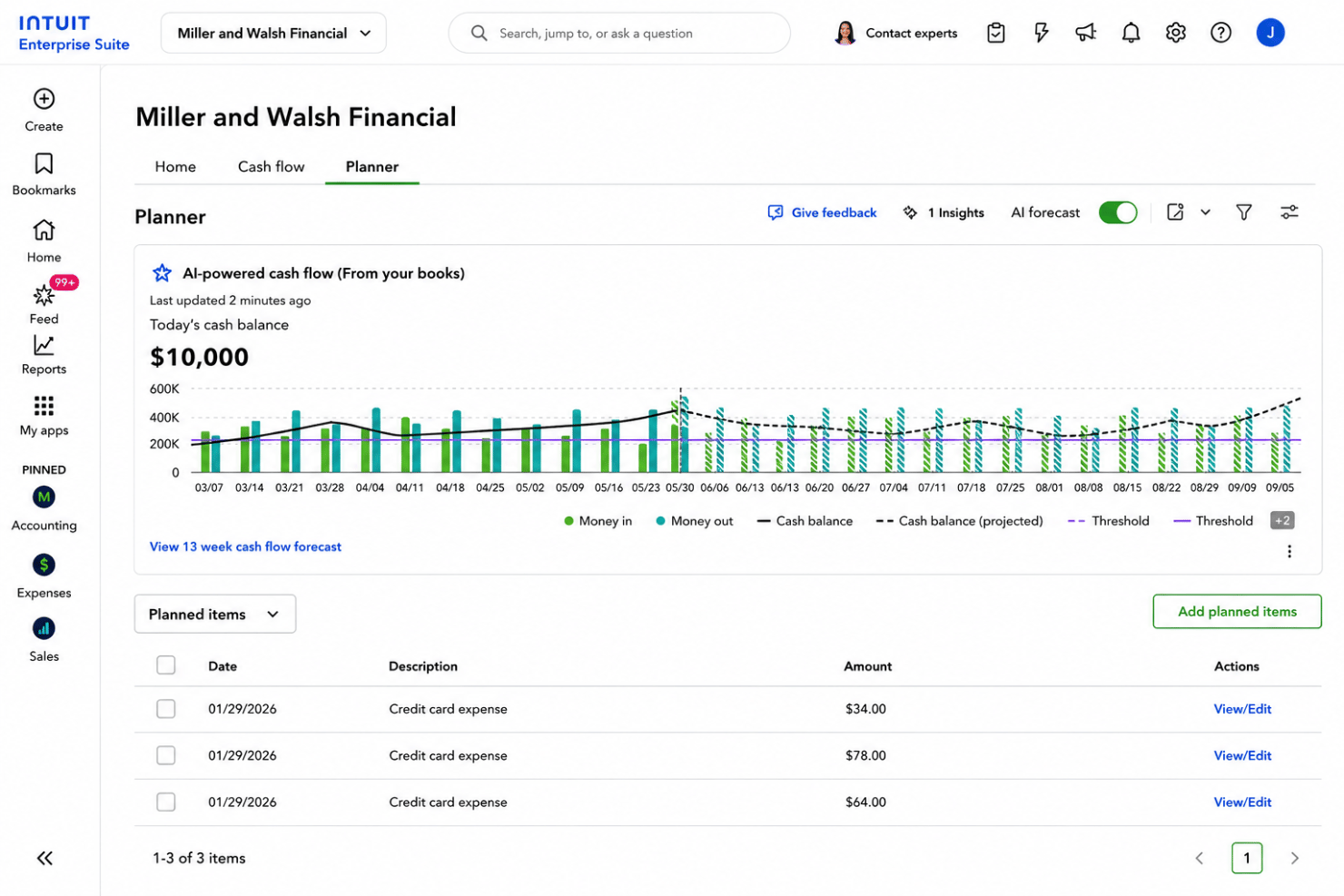
Task: Expand the export options chevron
Action: point(1205,212)
